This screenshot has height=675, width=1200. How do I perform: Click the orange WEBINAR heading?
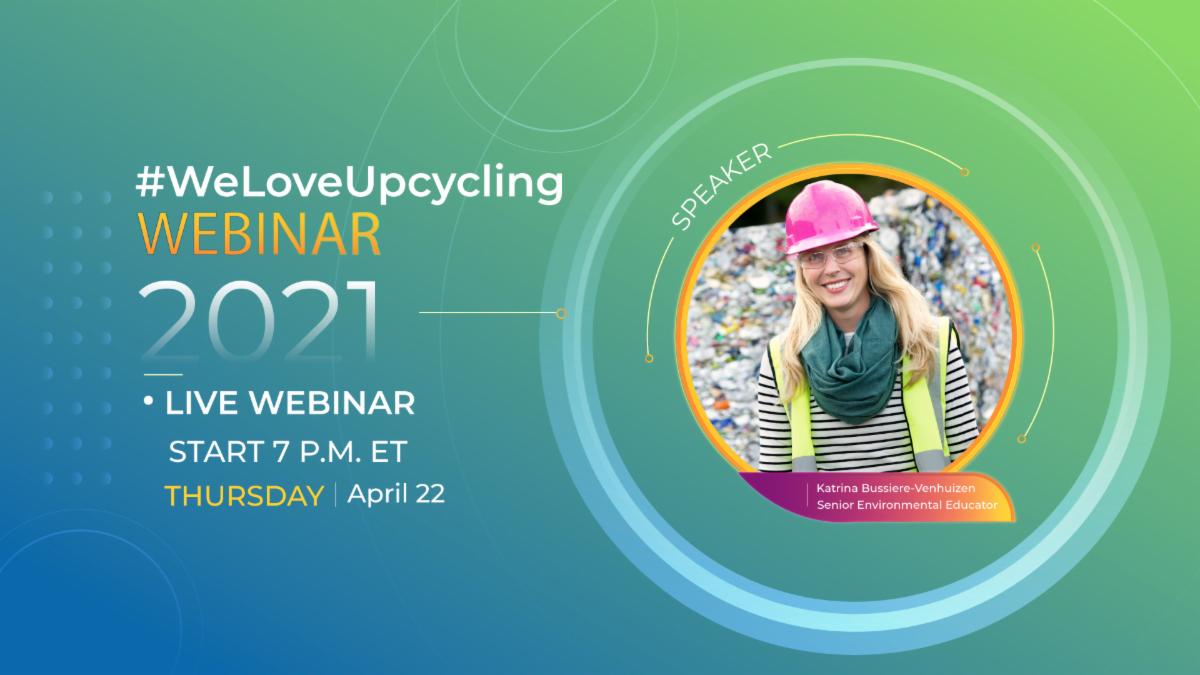pos(259,235)
